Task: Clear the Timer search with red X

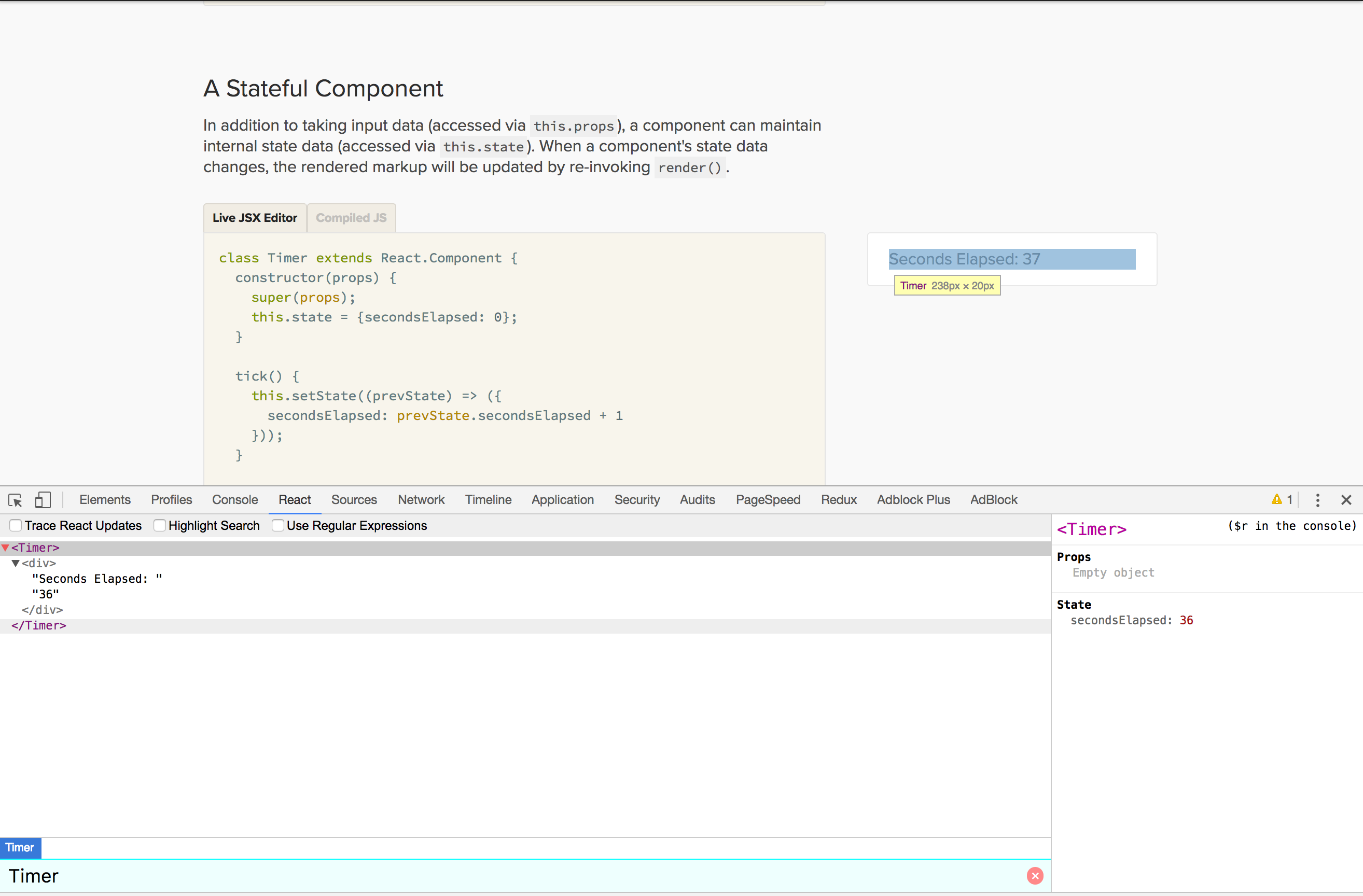Action: (1035, 876)
